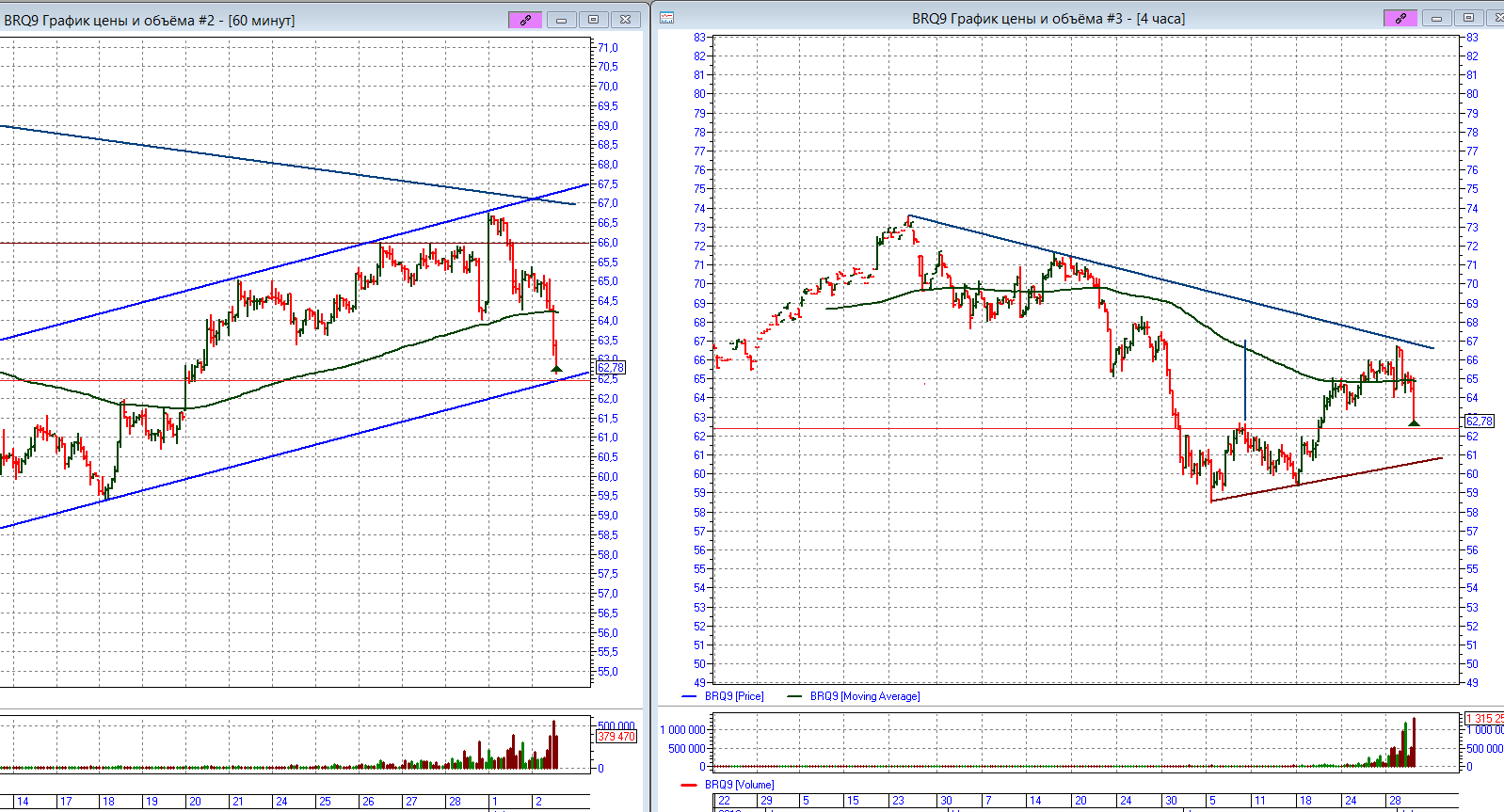Minimize the 4-hour chart window
This screenshot has height=812, width=1504.
pyautogui.click(x=1436, y=19)
